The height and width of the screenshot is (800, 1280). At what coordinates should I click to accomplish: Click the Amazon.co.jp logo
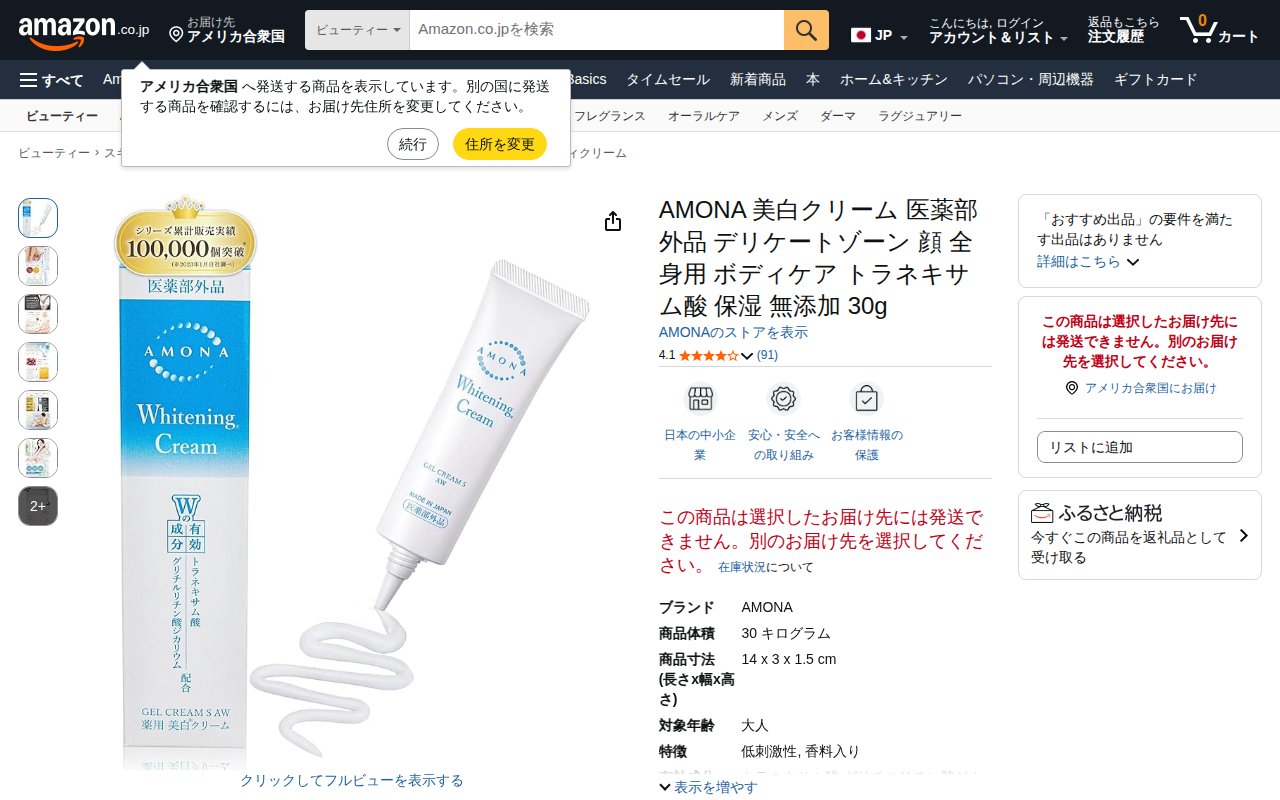[x=84, y=32]
